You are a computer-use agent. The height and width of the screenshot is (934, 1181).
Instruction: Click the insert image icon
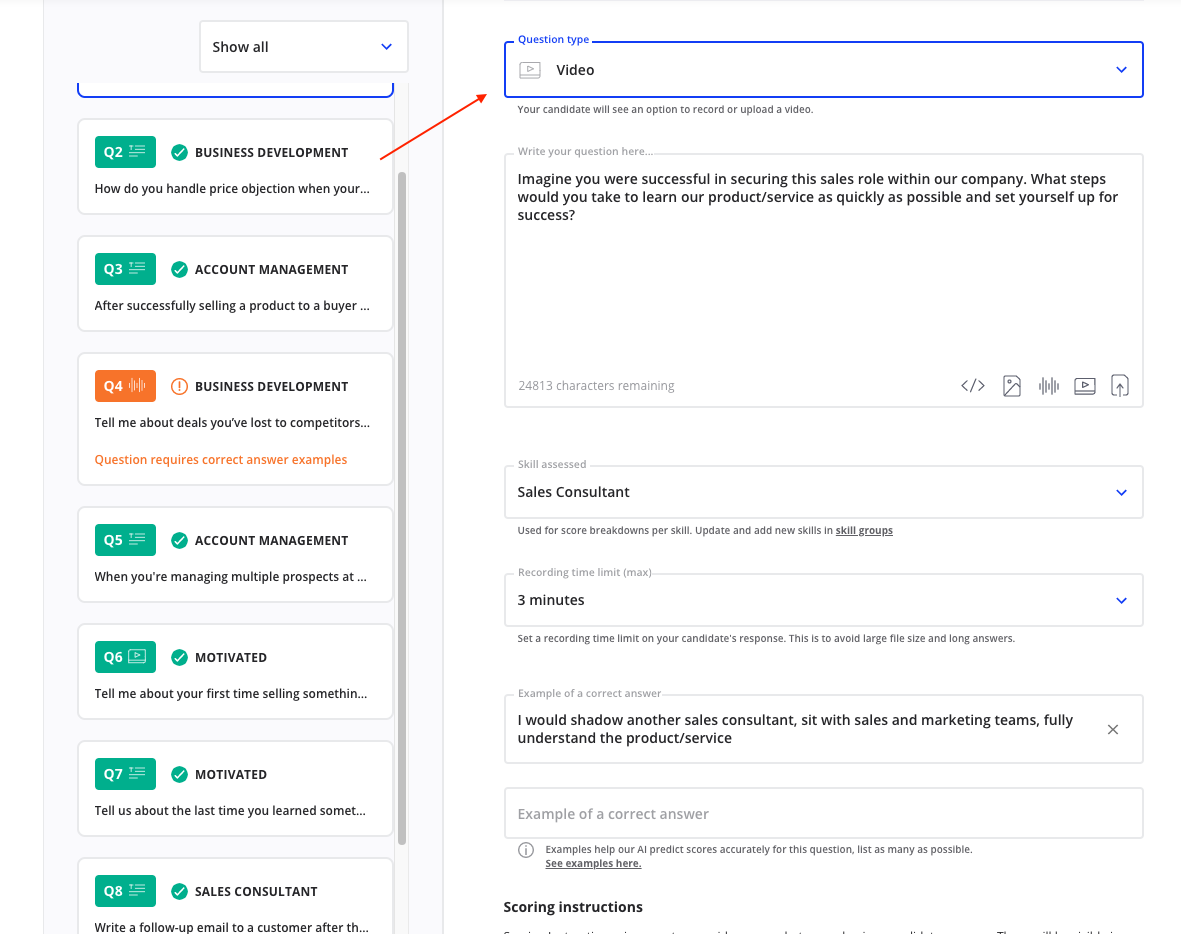point(1012,386)
